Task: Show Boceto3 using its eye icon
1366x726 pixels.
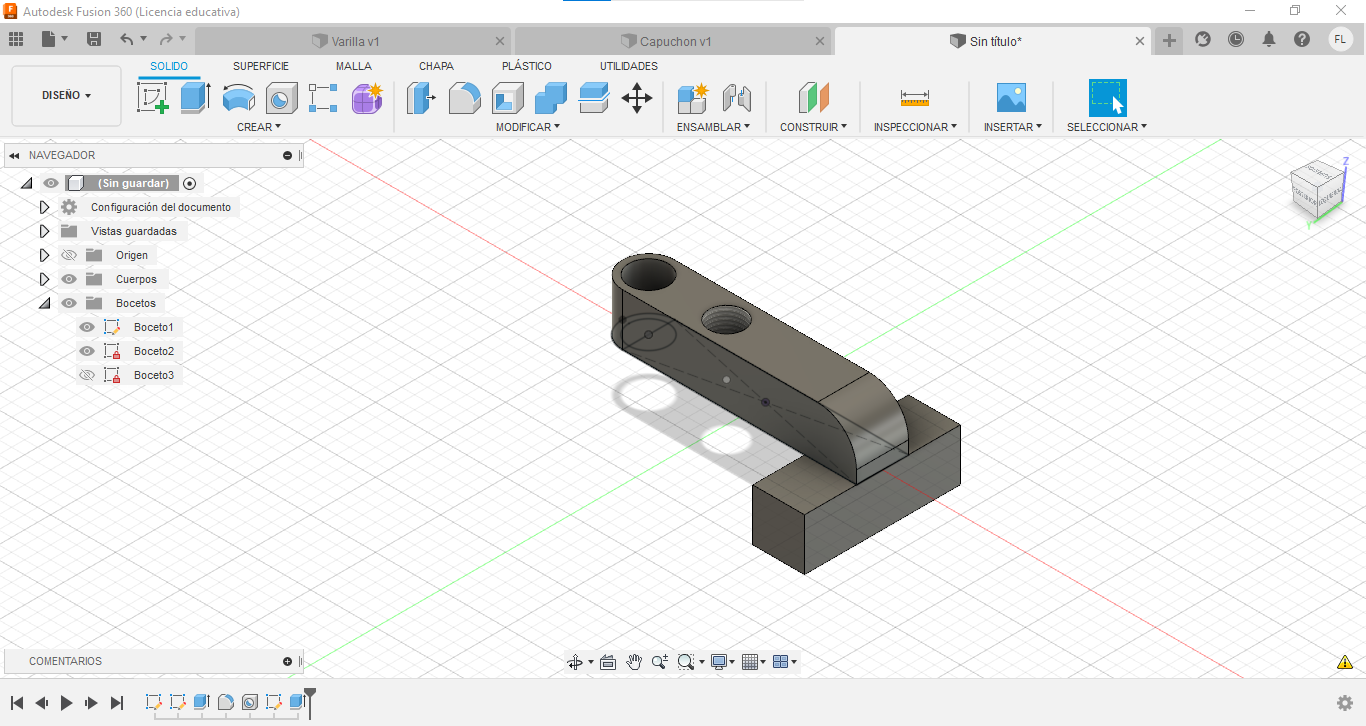Action: (x=87, y=375)
